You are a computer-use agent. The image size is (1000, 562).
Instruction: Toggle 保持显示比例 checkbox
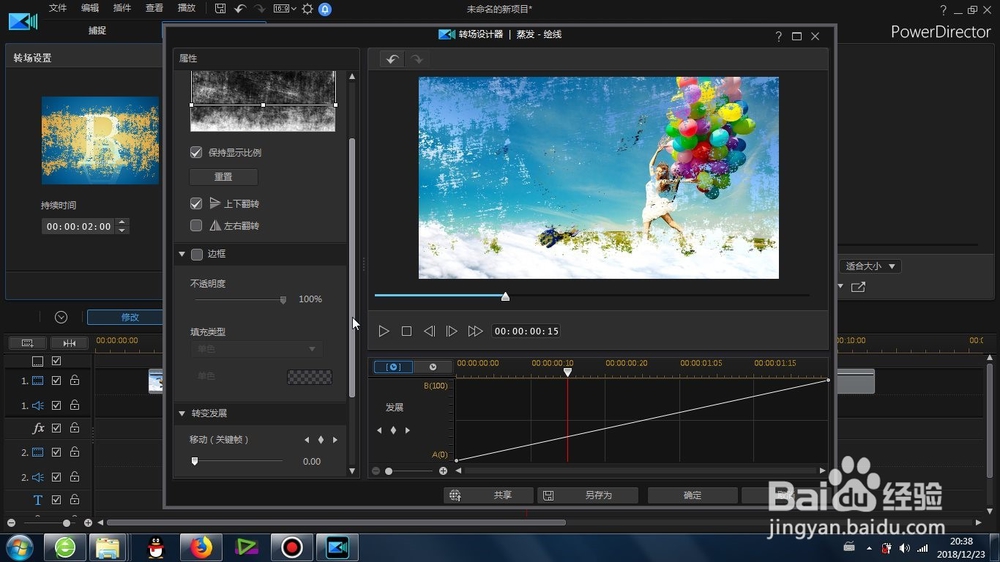click(x=196, y=152)
